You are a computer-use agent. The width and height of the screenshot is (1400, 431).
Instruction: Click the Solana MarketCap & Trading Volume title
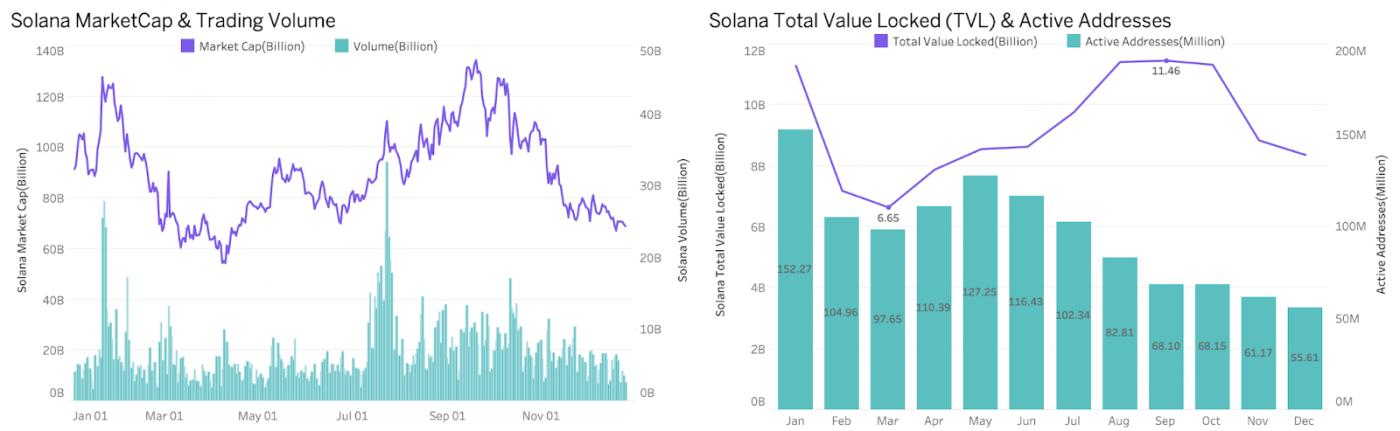[x=173, y=20]
